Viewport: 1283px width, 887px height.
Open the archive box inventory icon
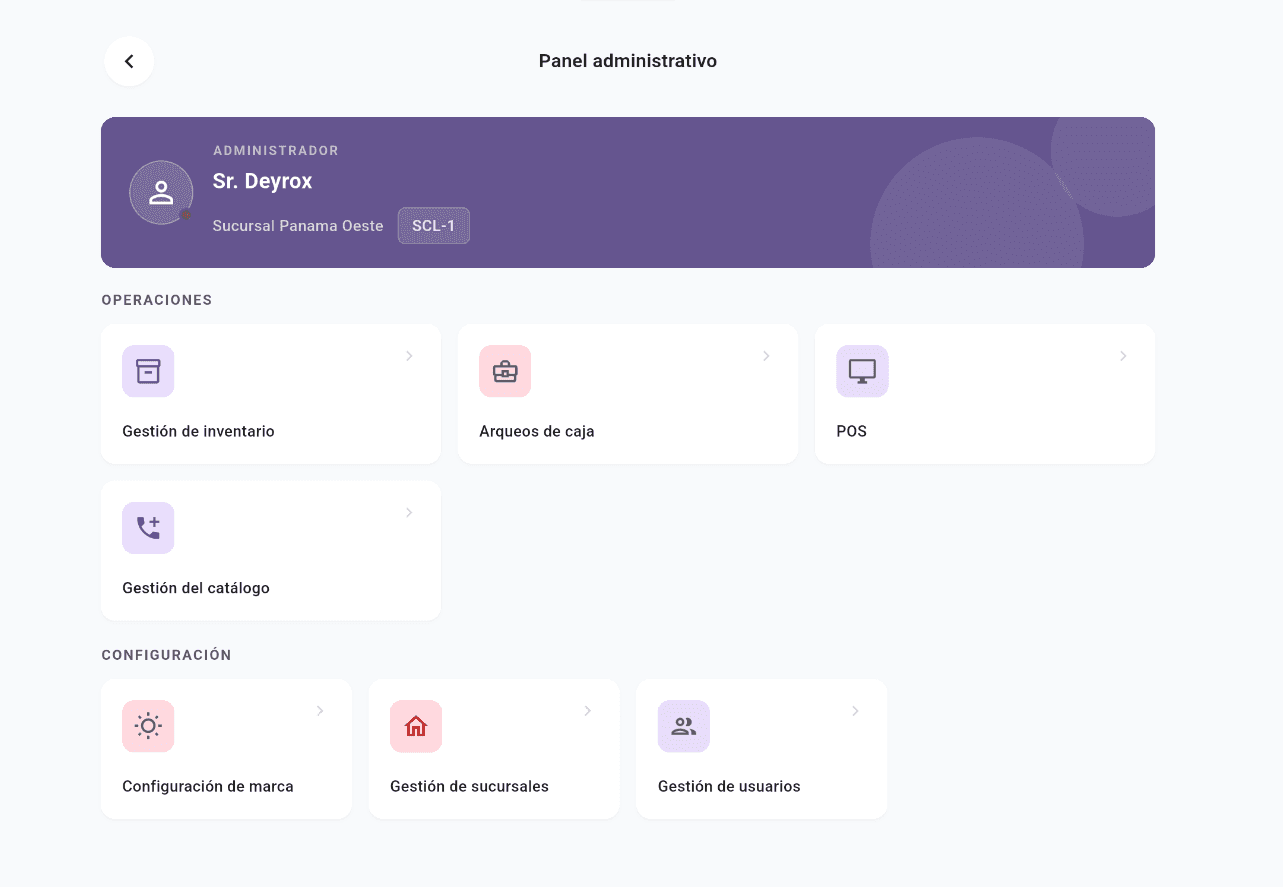(x=148, y=371)
